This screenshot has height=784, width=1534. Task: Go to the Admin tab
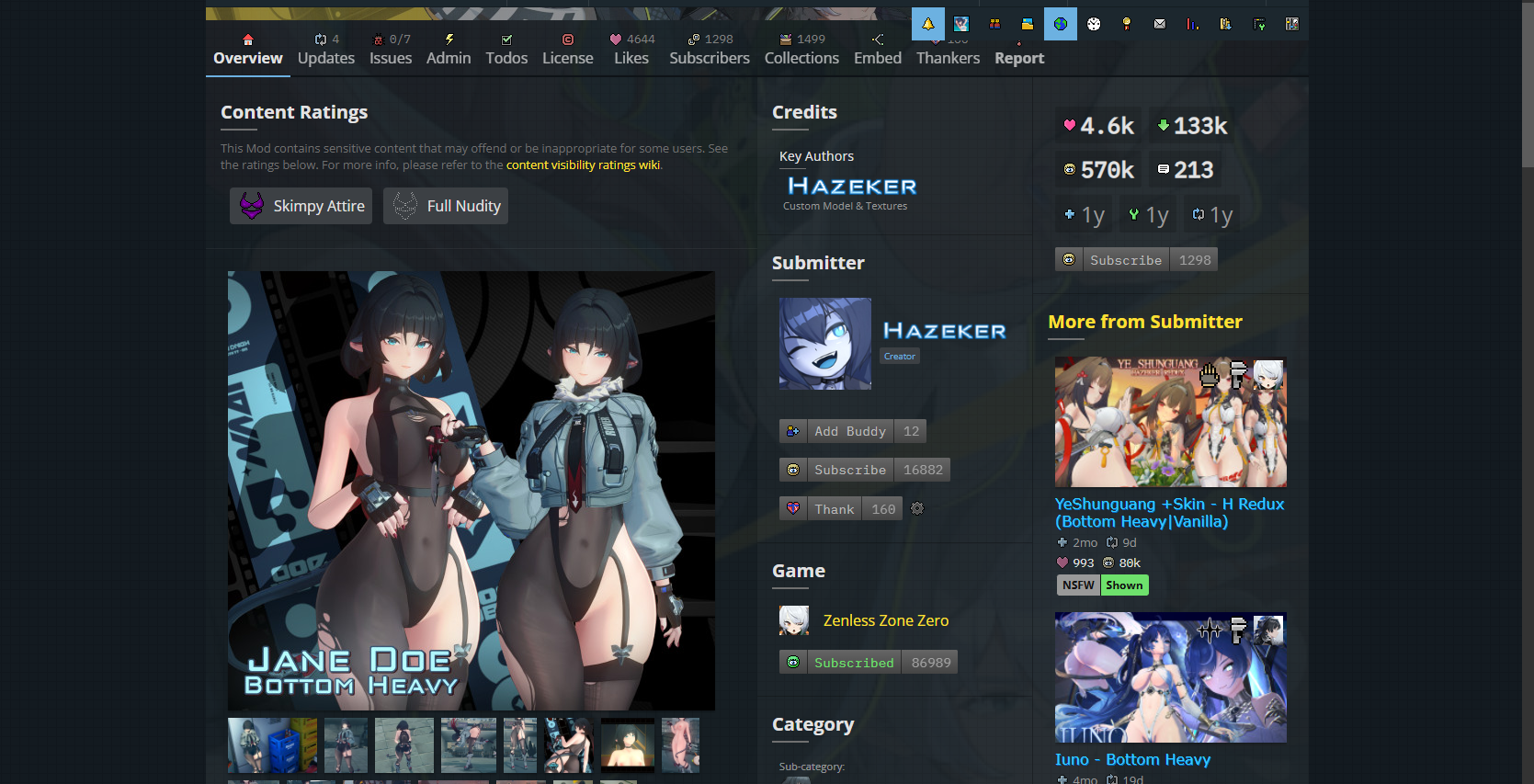[x=449, y=50]
